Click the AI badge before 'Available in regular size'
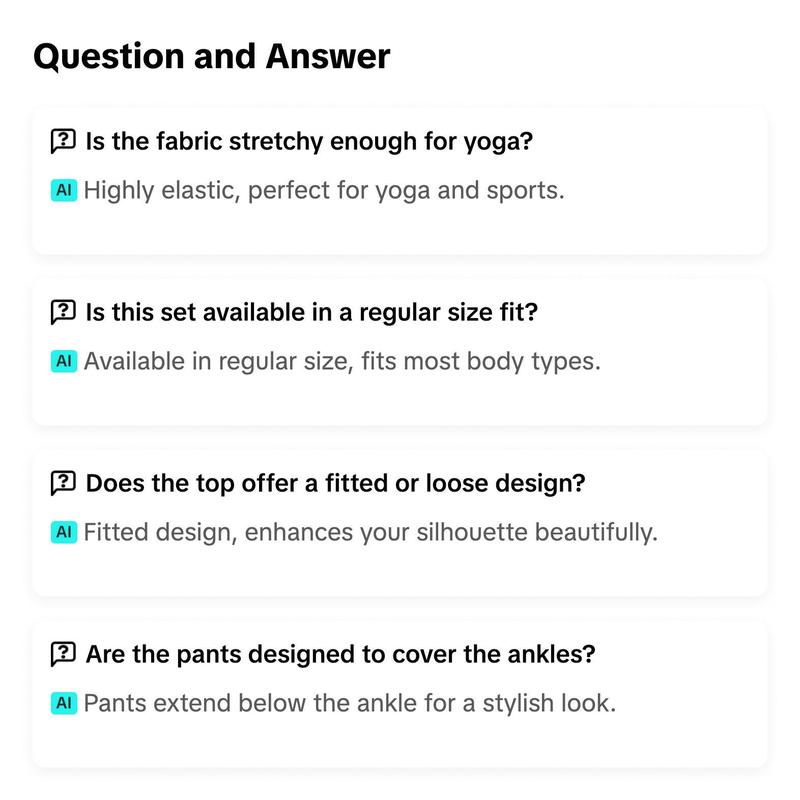Screen dimensions: 800x800 (64, 361)
